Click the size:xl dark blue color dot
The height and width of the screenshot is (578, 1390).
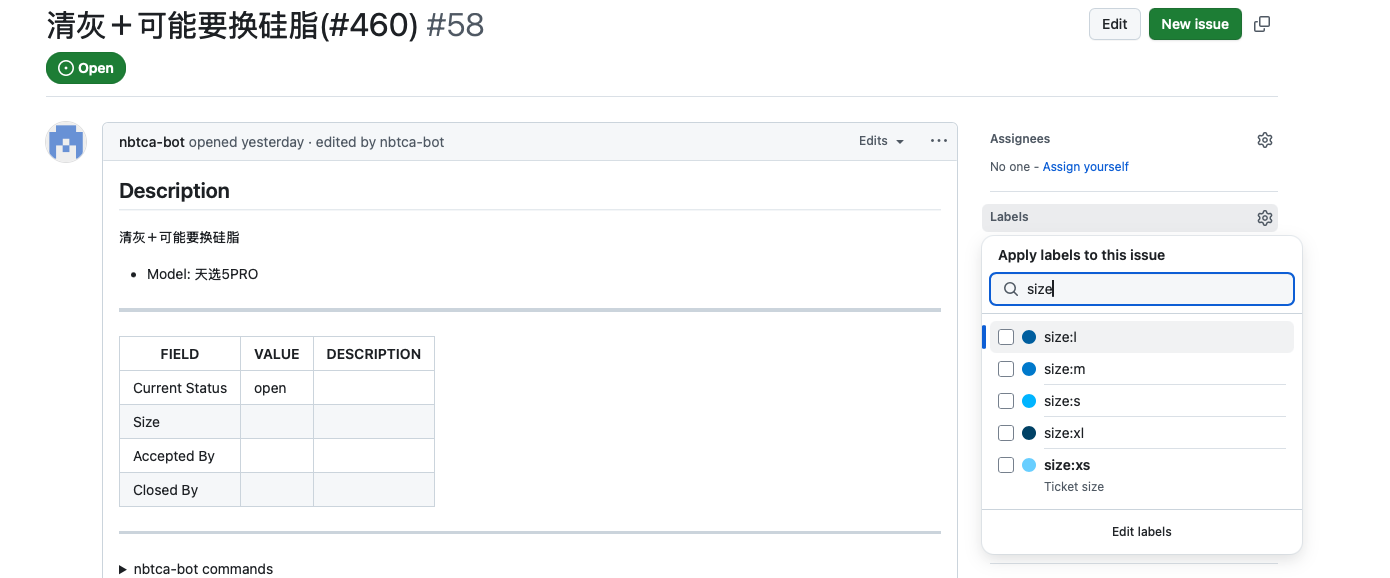(1029, 433)
